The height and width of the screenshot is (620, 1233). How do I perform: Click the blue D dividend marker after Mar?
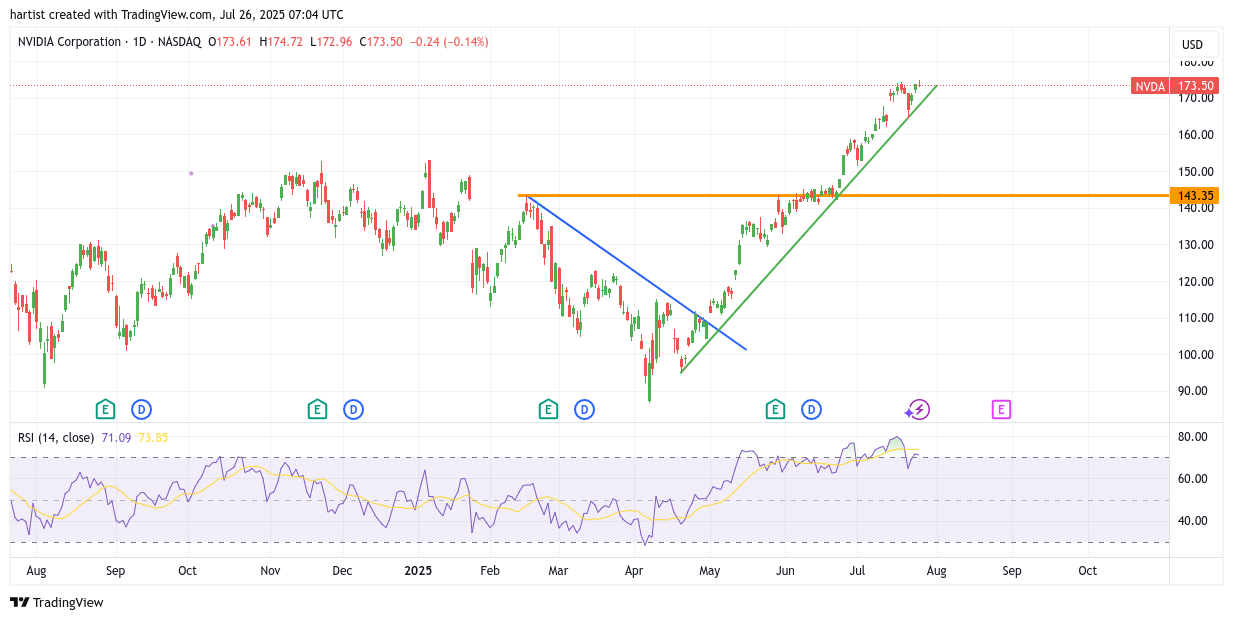pos(584,409)
